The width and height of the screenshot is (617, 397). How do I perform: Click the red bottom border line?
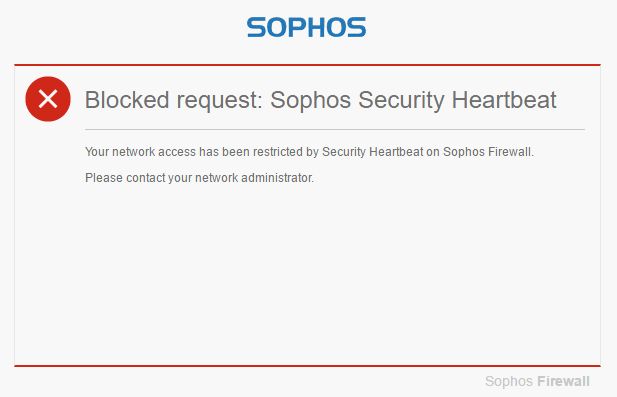[307, 366]
